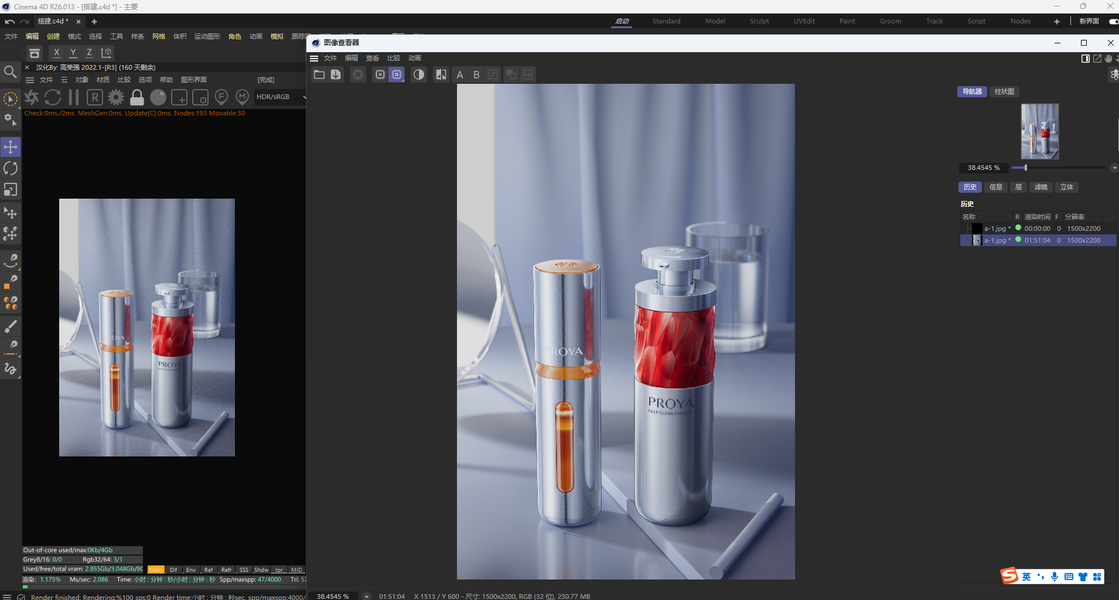The width and height of the screenshot is (1119, 600).
Task: Open Picture Viewer hamburger menu
Action: click(x=314, y=59)
